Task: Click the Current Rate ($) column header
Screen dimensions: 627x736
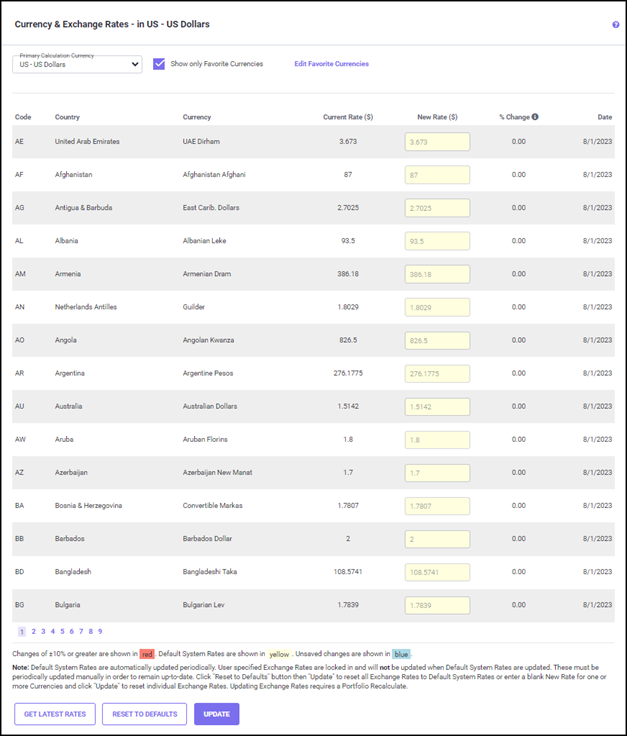Action: (348, 117)
